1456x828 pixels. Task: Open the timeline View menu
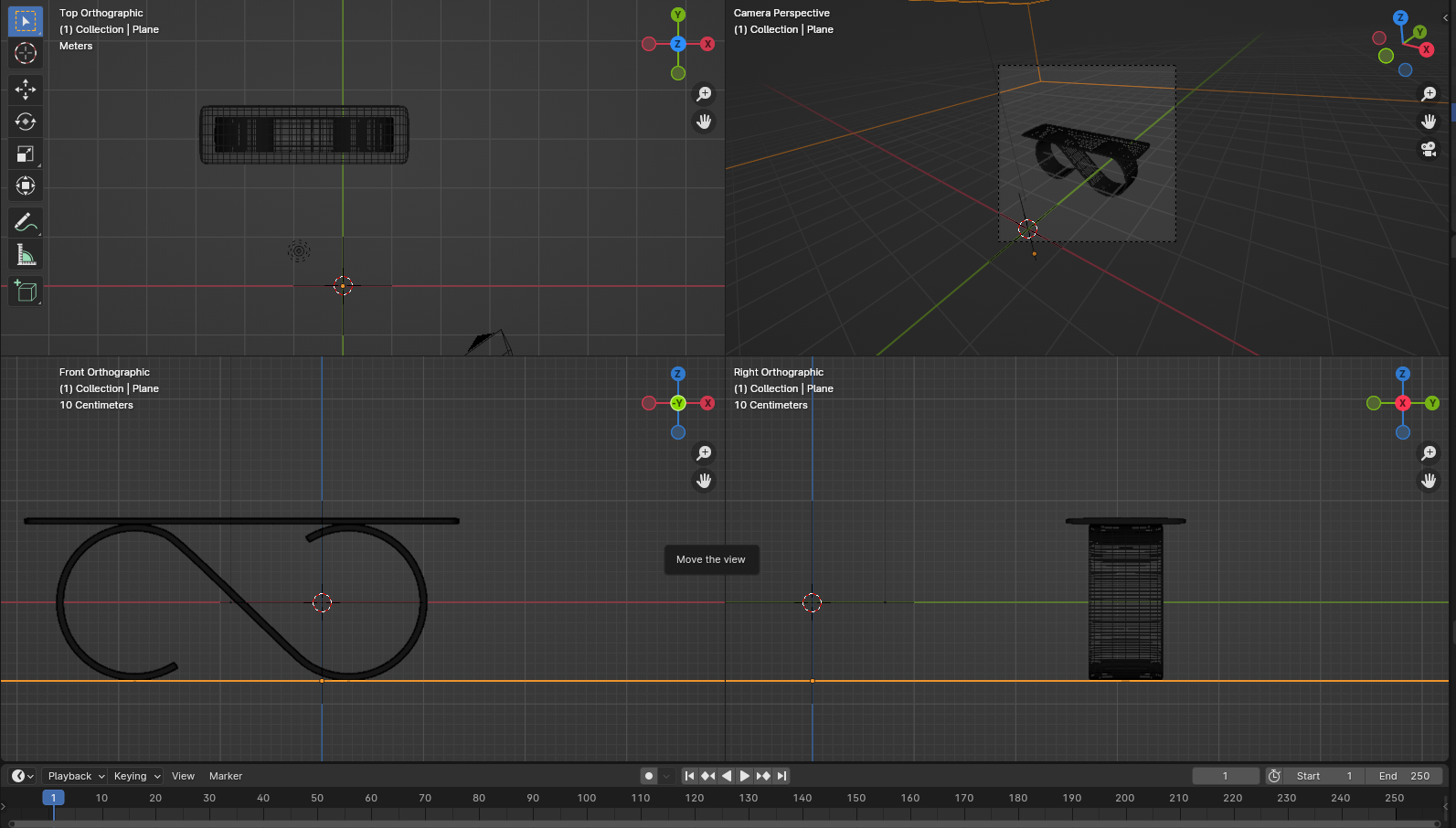click(x=183, y=776)
